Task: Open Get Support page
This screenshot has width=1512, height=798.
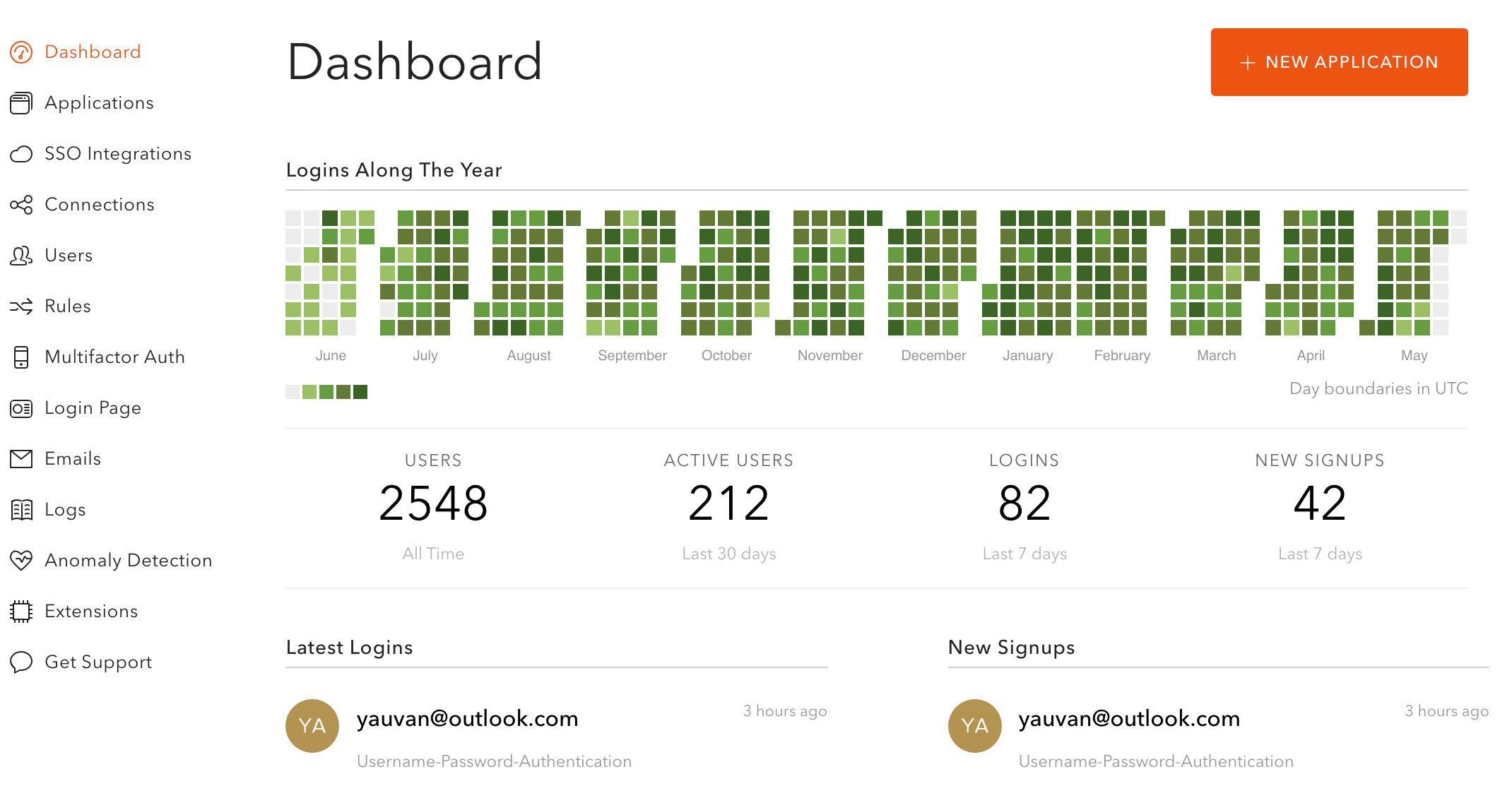Action: [98, 662]
